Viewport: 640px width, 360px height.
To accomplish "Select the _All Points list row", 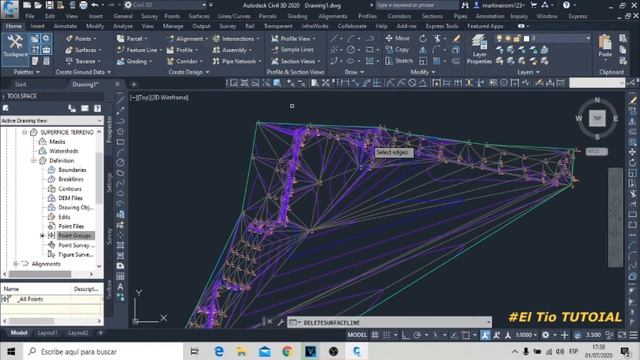I will 51,299.
